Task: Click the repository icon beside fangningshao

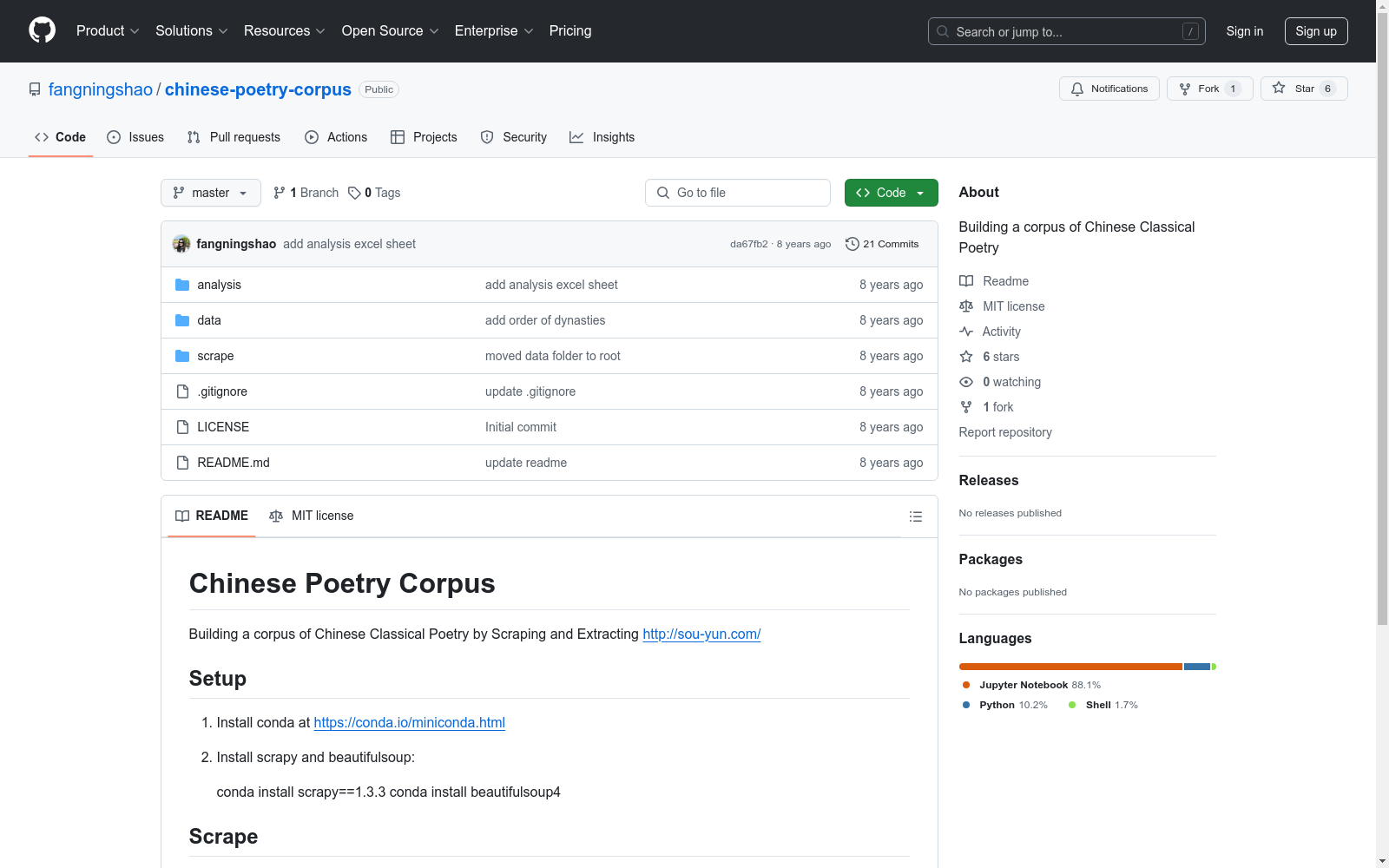Action: (35, 89)
